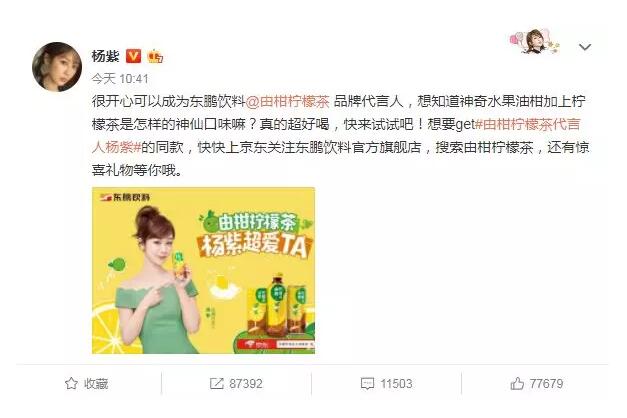Click the orange V verified badge
Image resolution: width=627 pixels, height=418 pixels.
click(133, 56)
